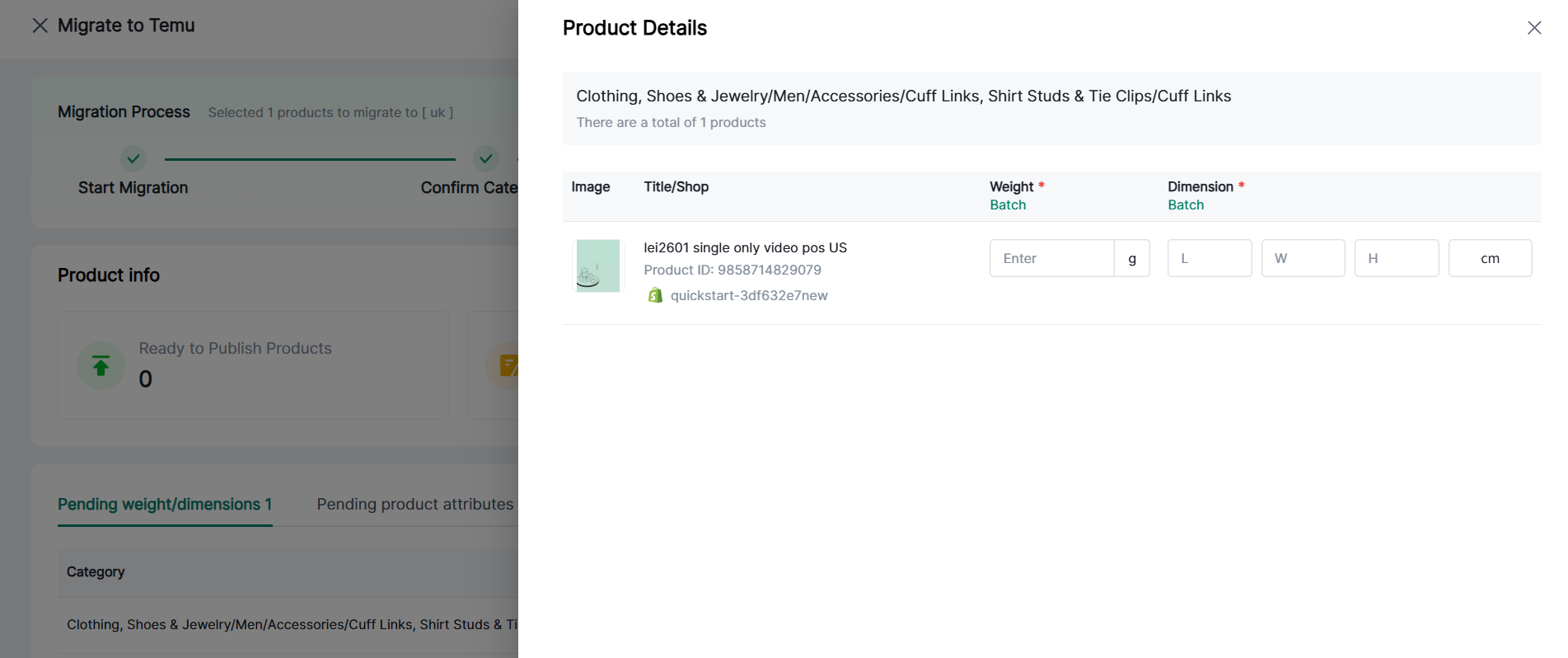Screen dimensions: 1568x658
Task: Close the Product Details panel
Action: (x=1533, y=28)
